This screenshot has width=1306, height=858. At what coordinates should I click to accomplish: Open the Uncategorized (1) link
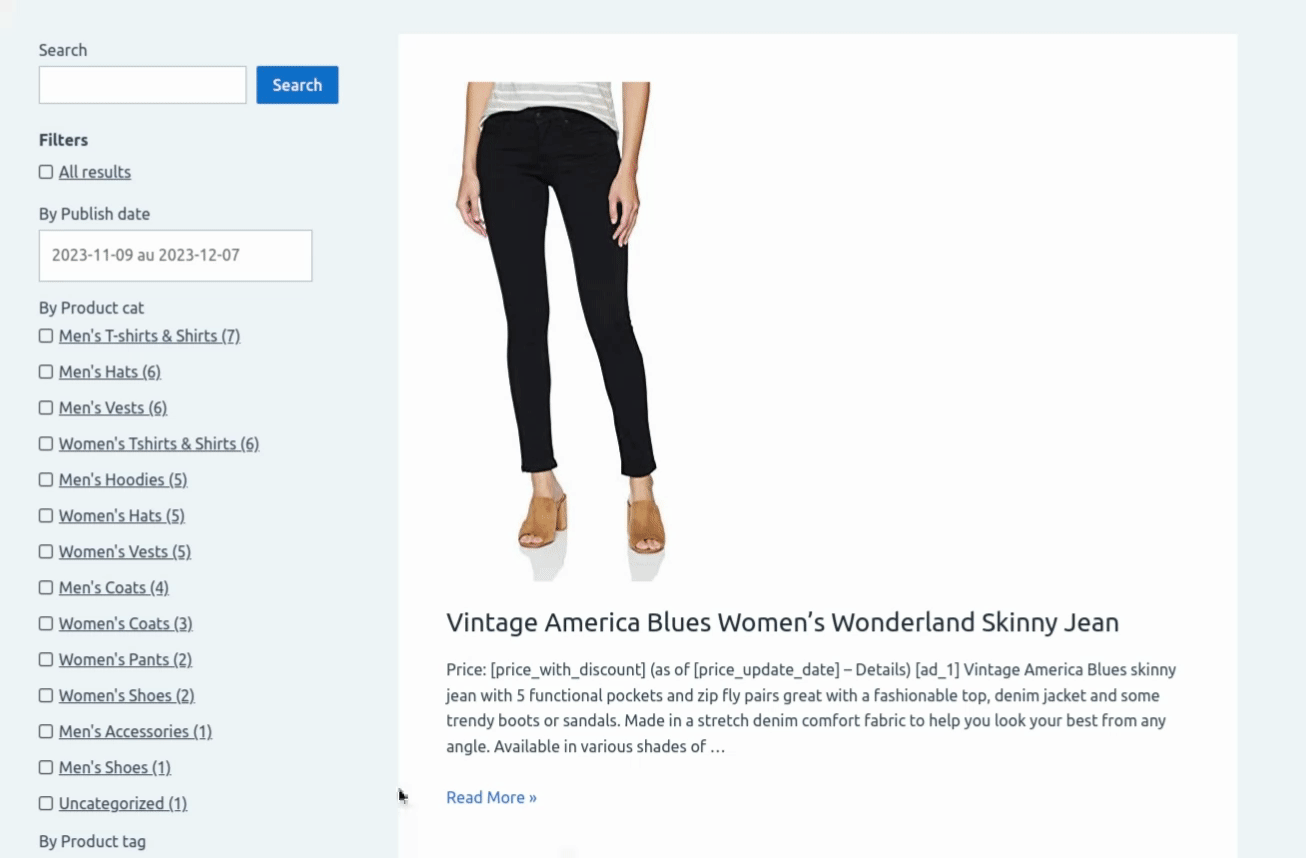123,804
